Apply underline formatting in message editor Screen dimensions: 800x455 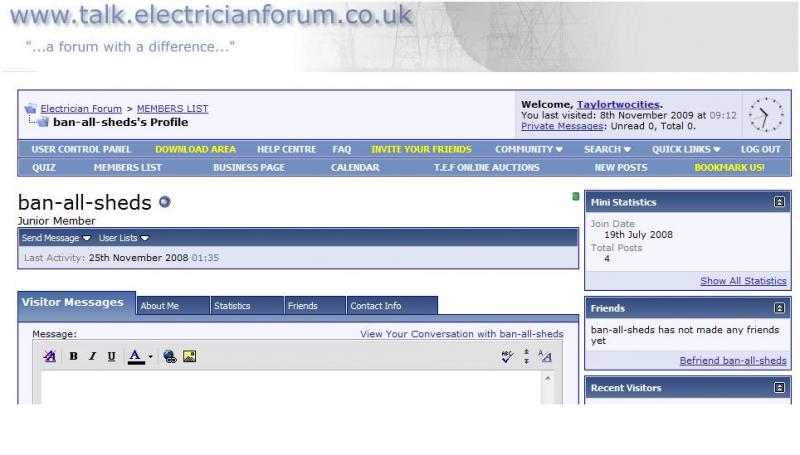tap(111, 357)
